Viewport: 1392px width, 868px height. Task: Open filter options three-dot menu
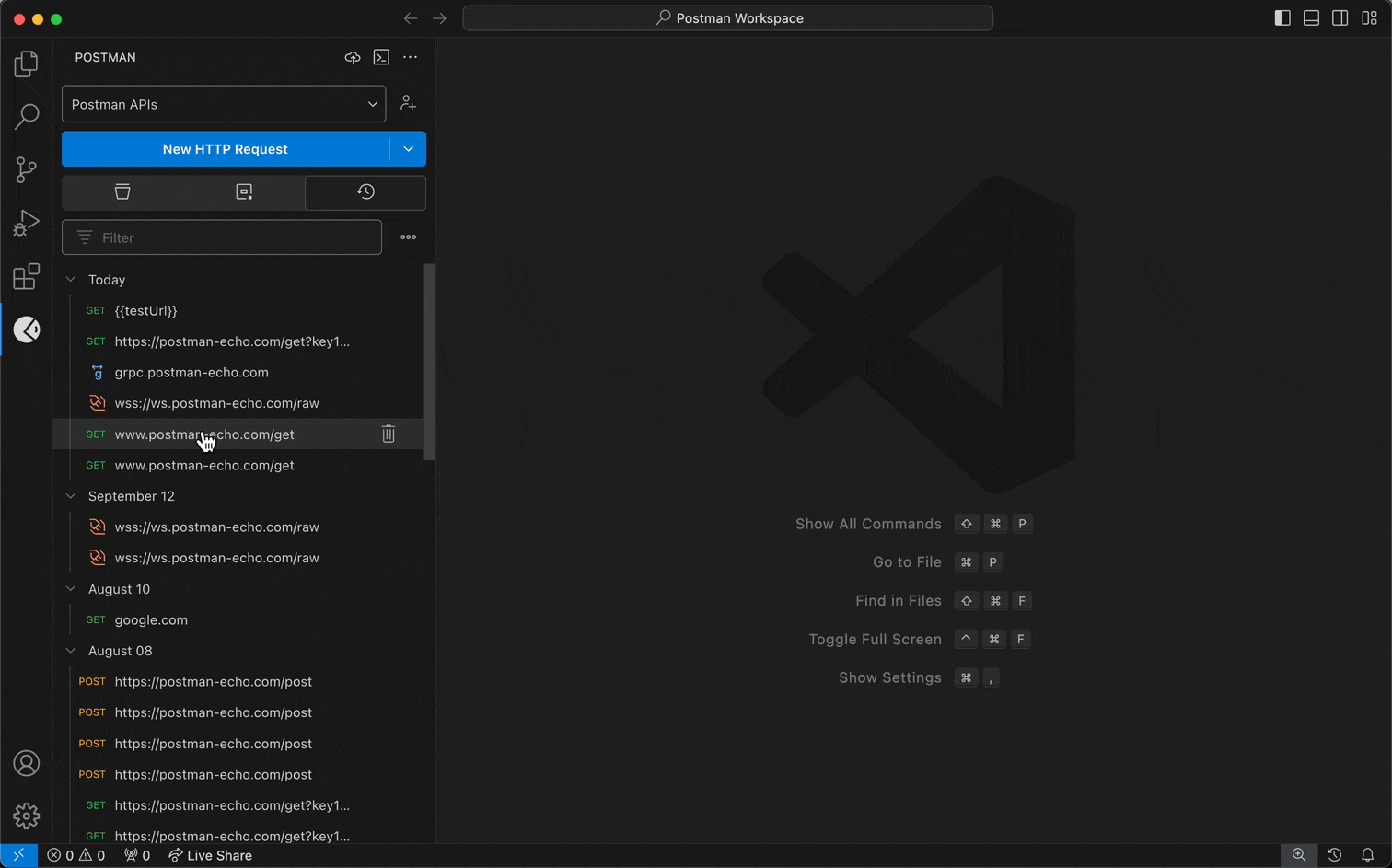409,237
